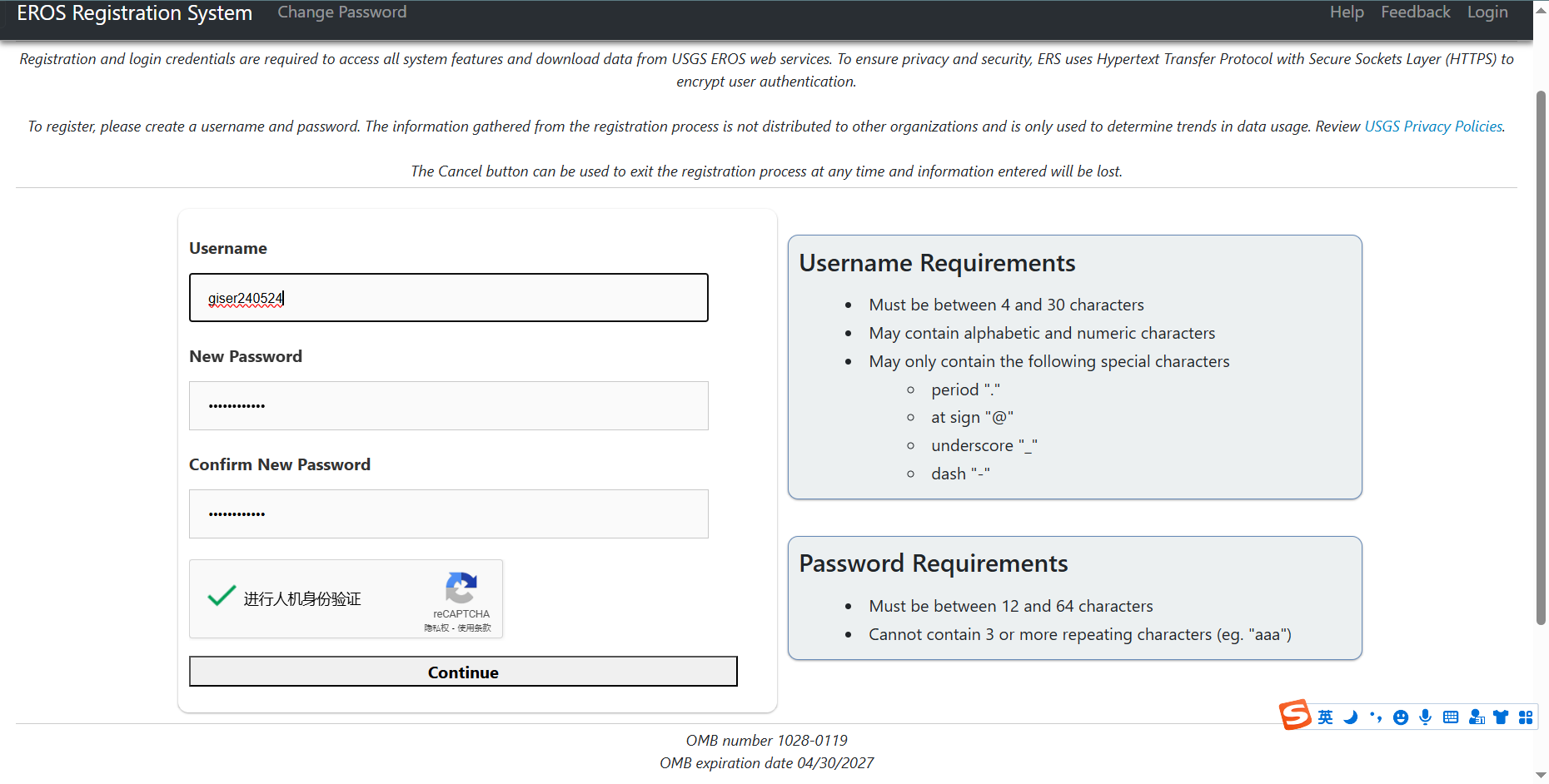Click the scrollbar up arrow

tap(1541, 10)
